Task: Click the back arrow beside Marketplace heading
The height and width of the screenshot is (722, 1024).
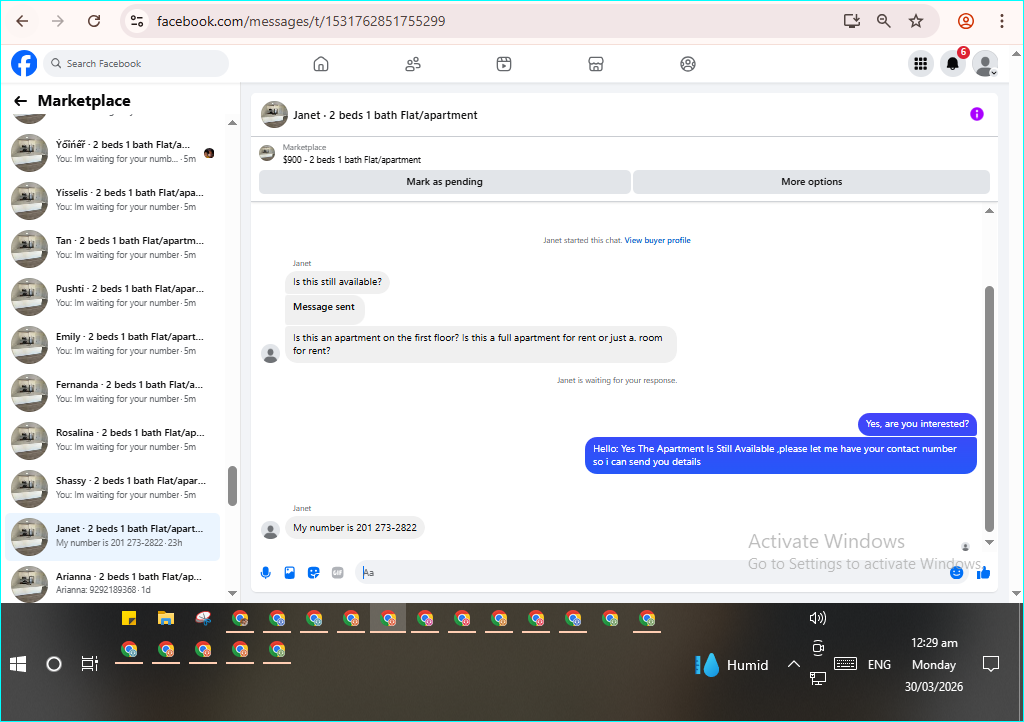Action: [20, 101]
